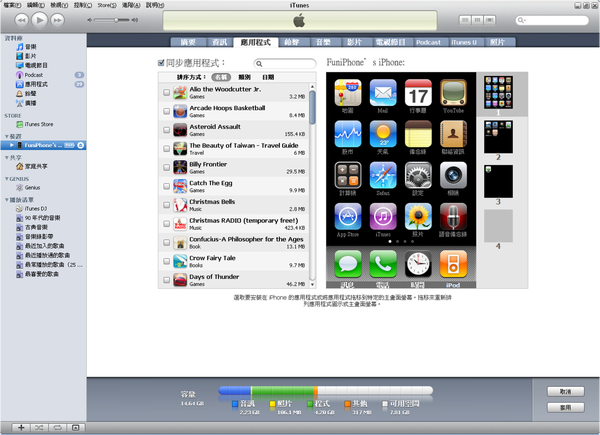Select the Mail app icon
This screenshot has width=600, height=435.
(x=383, y=93)
